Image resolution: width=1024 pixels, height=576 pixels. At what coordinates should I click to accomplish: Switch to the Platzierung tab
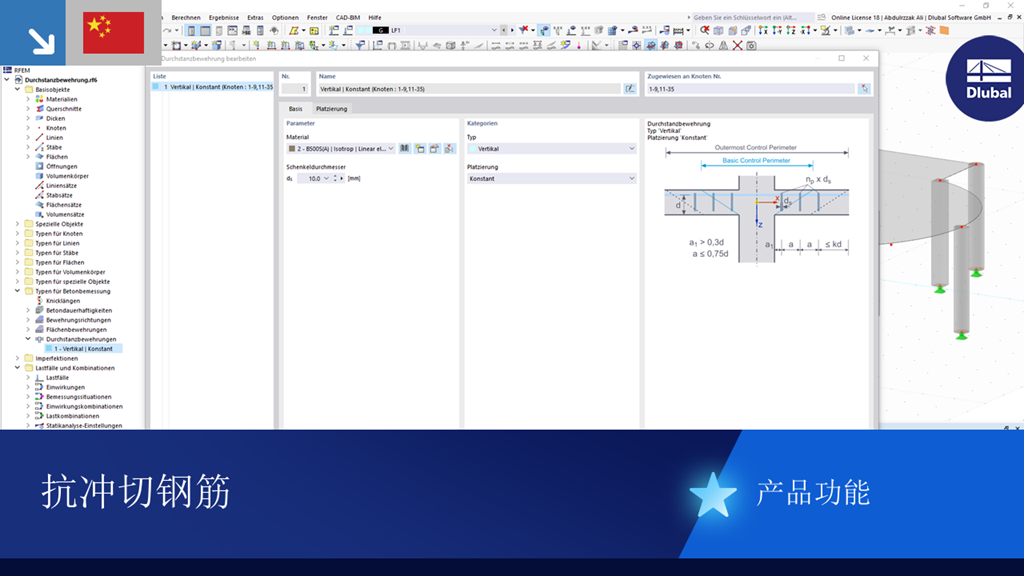pyautogui.click(x=331, y=108)
